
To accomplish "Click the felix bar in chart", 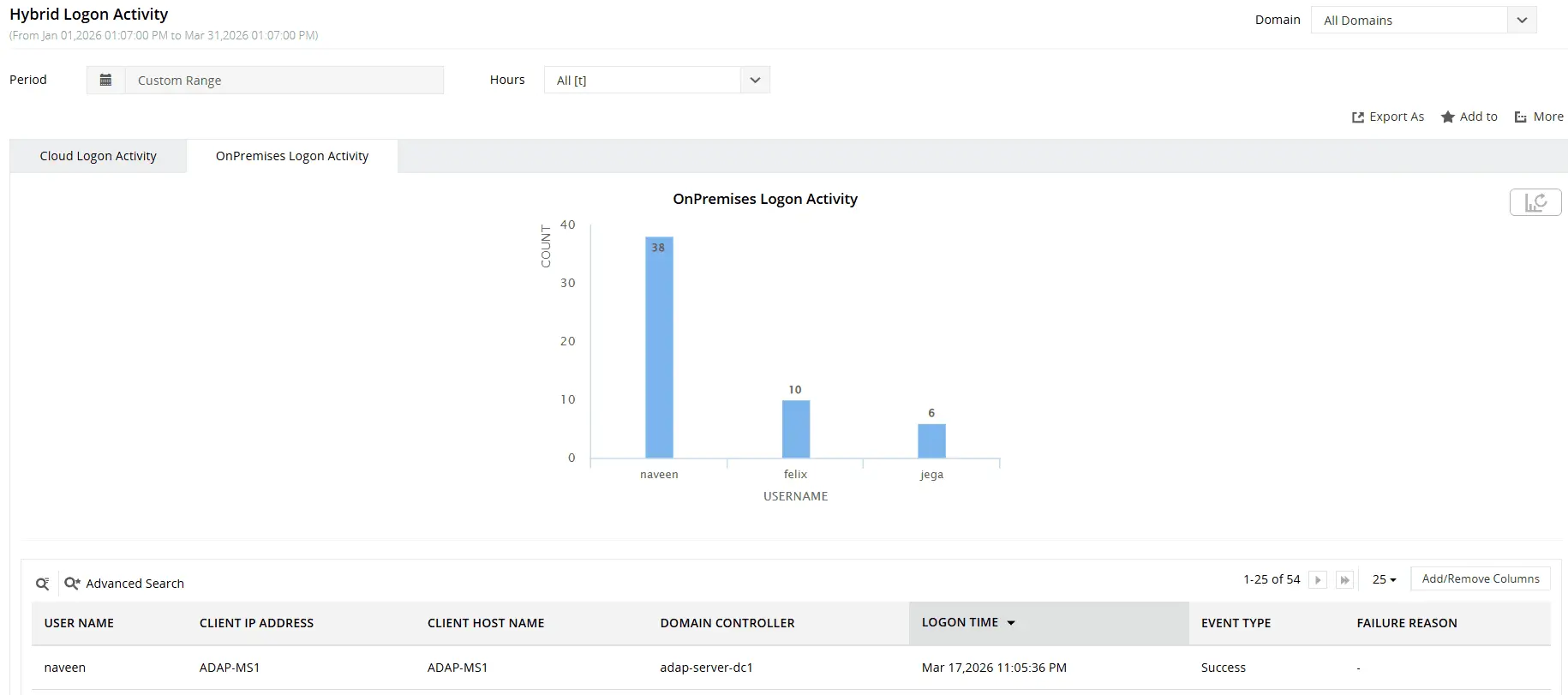I will point(796,428).
